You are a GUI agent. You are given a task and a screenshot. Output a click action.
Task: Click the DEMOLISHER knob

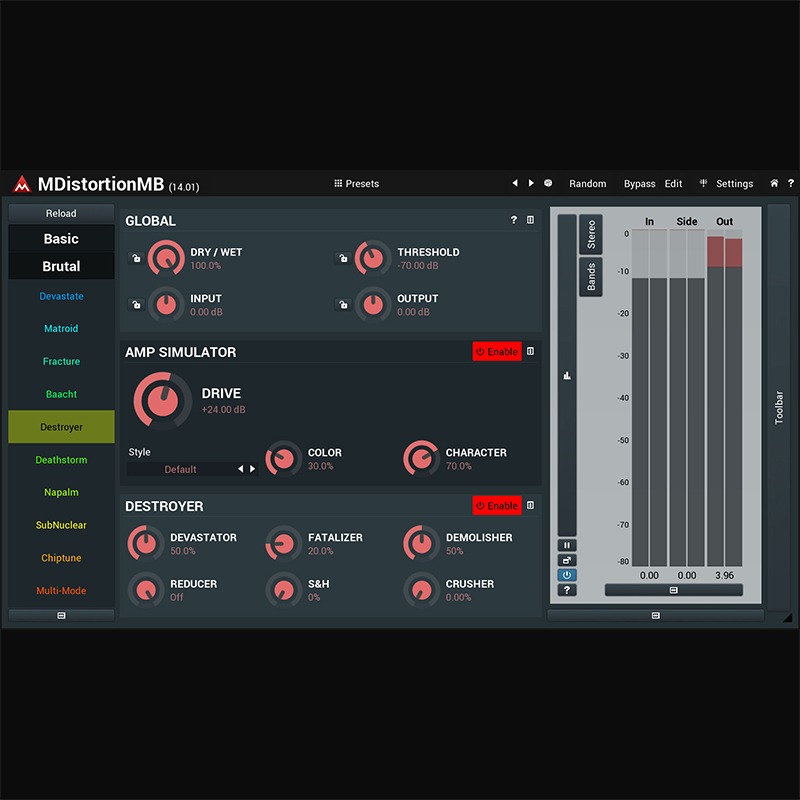421,543
